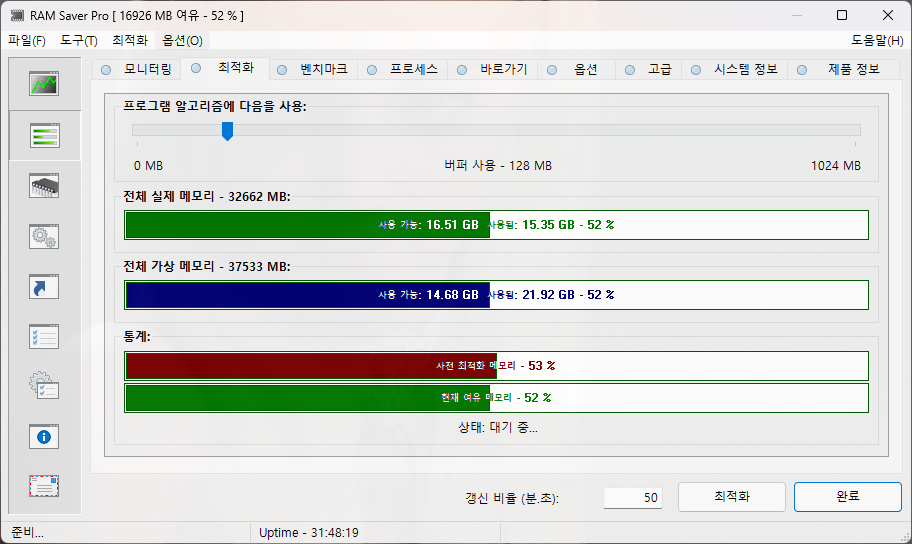Click the 전체 가상 메모리 - 37533 MB label
The image size is (912, 544).
click(206, 266)
